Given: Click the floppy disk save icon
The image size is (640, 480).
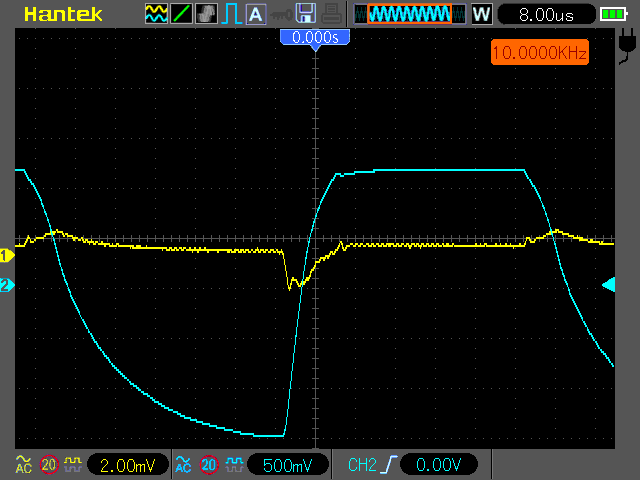Looking at the screenshot, I should click(305, 13).
